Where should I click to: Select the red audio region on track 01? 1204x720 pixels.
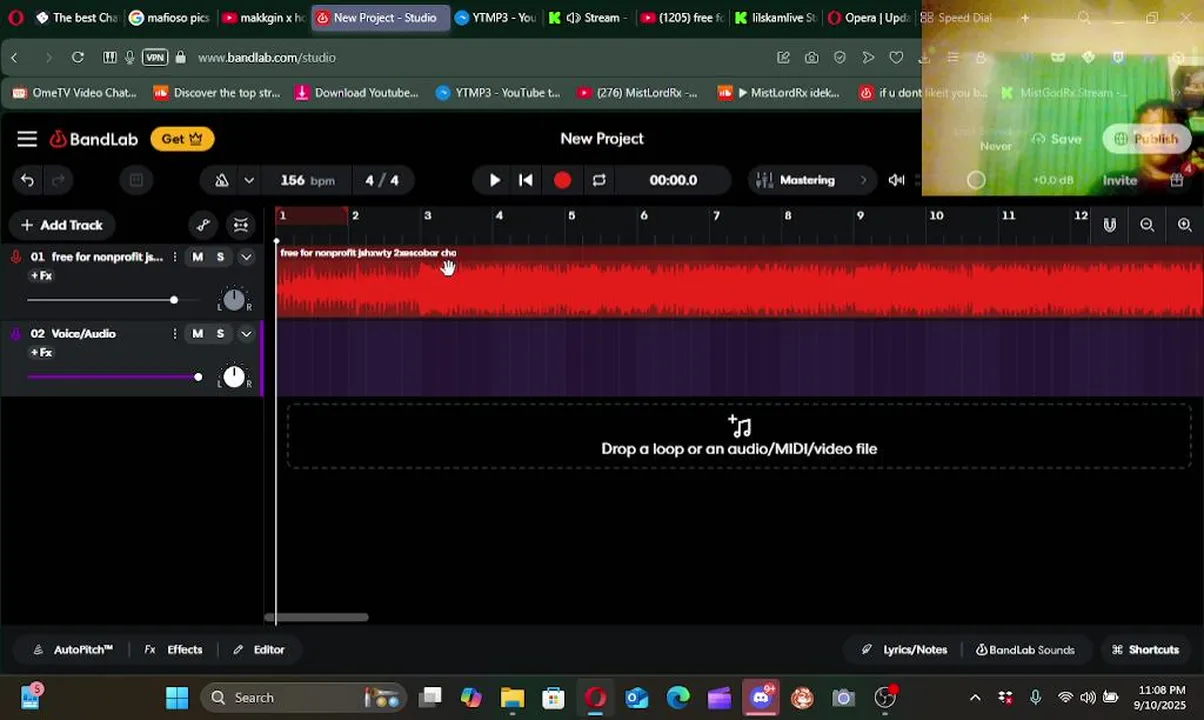740,282
